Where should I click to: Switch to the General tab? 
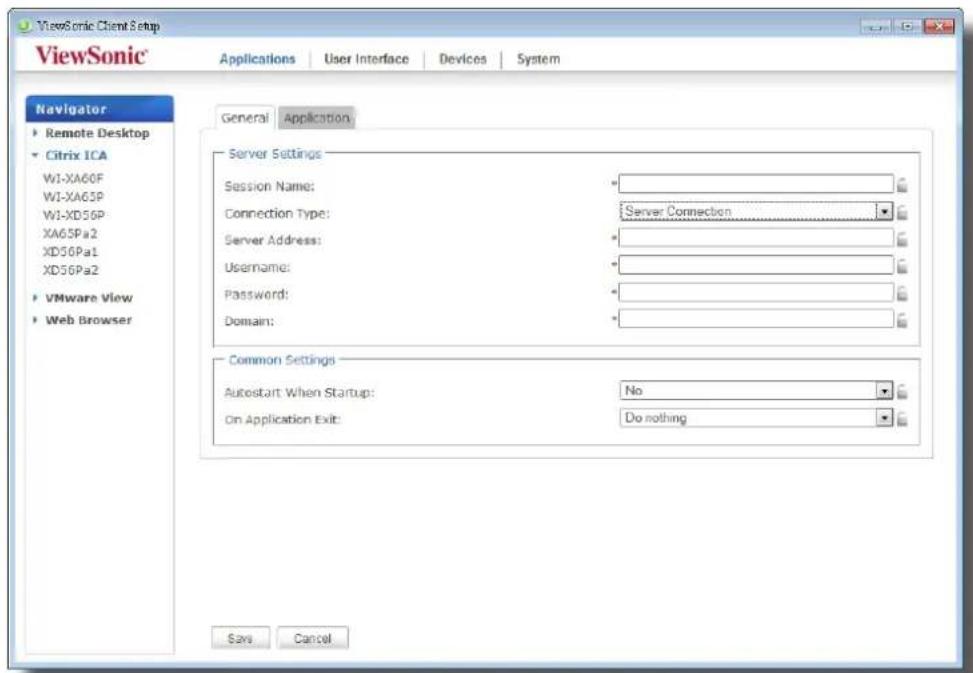click(x=244, y=118)
